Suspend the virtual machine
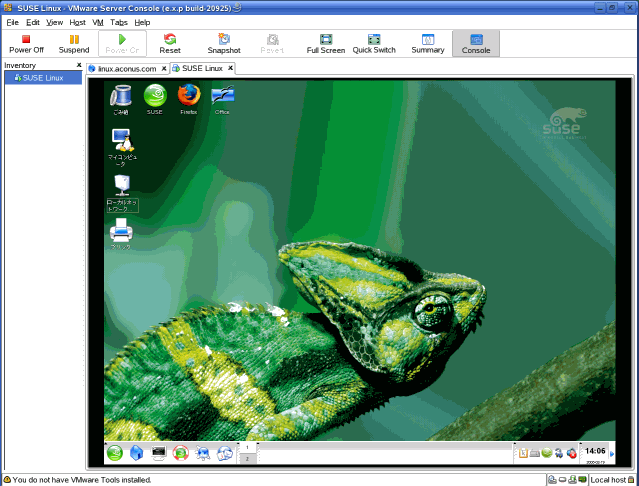639x486 pixels. [x=73, y=43]
